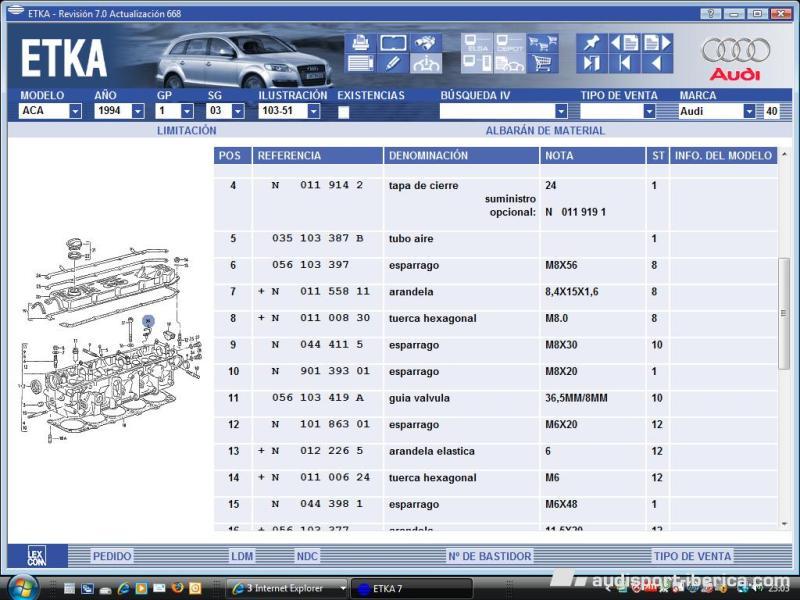Open the Windows Start orb

[21, 588]
